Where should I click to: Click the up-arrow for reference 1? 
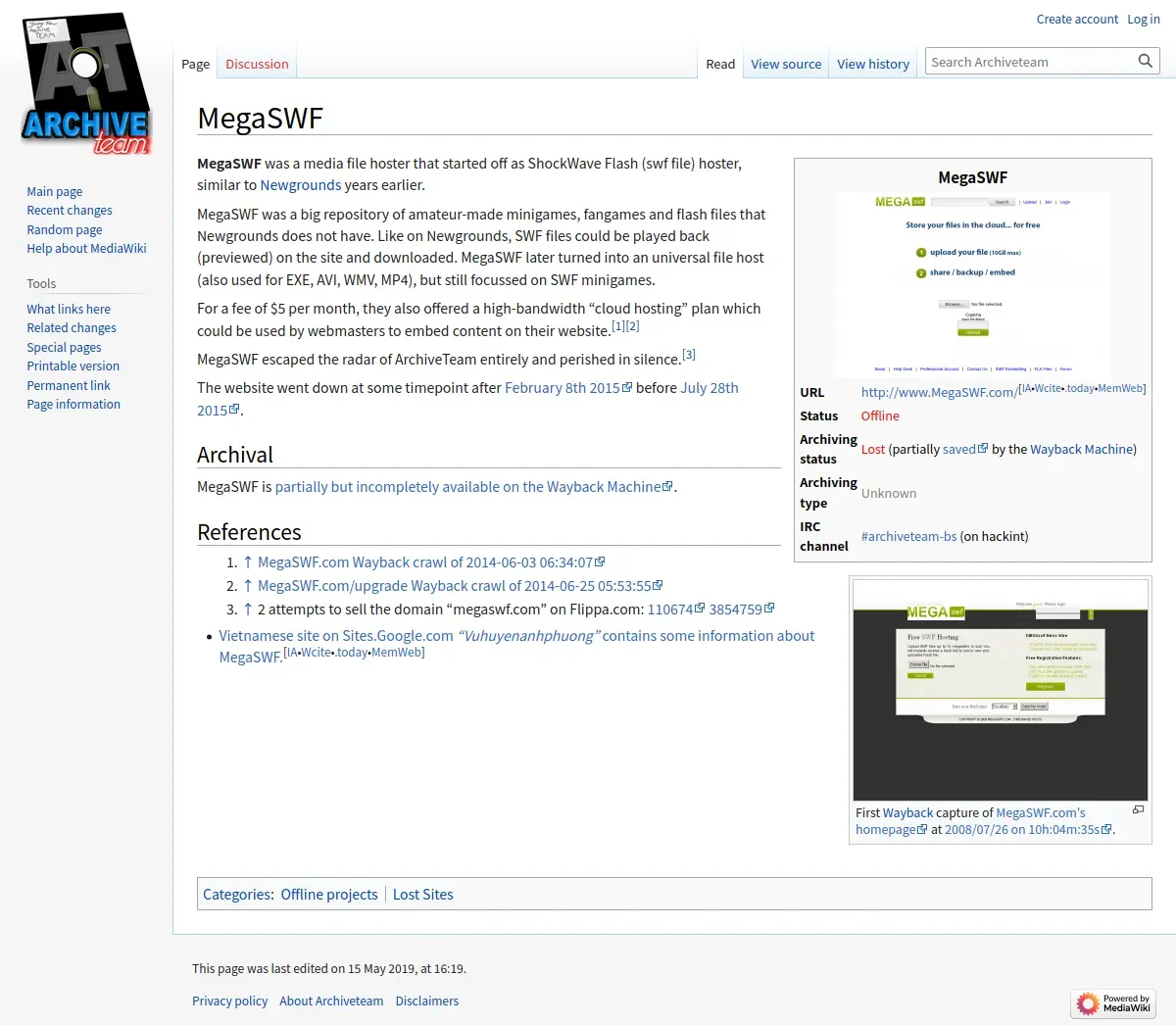[x=248, y=561]
